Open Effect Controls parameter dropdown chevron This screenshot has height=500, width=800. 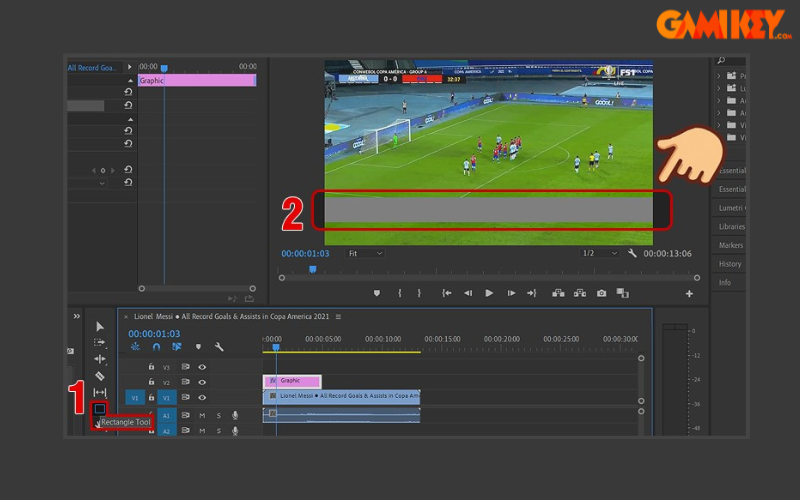(102, 183)
